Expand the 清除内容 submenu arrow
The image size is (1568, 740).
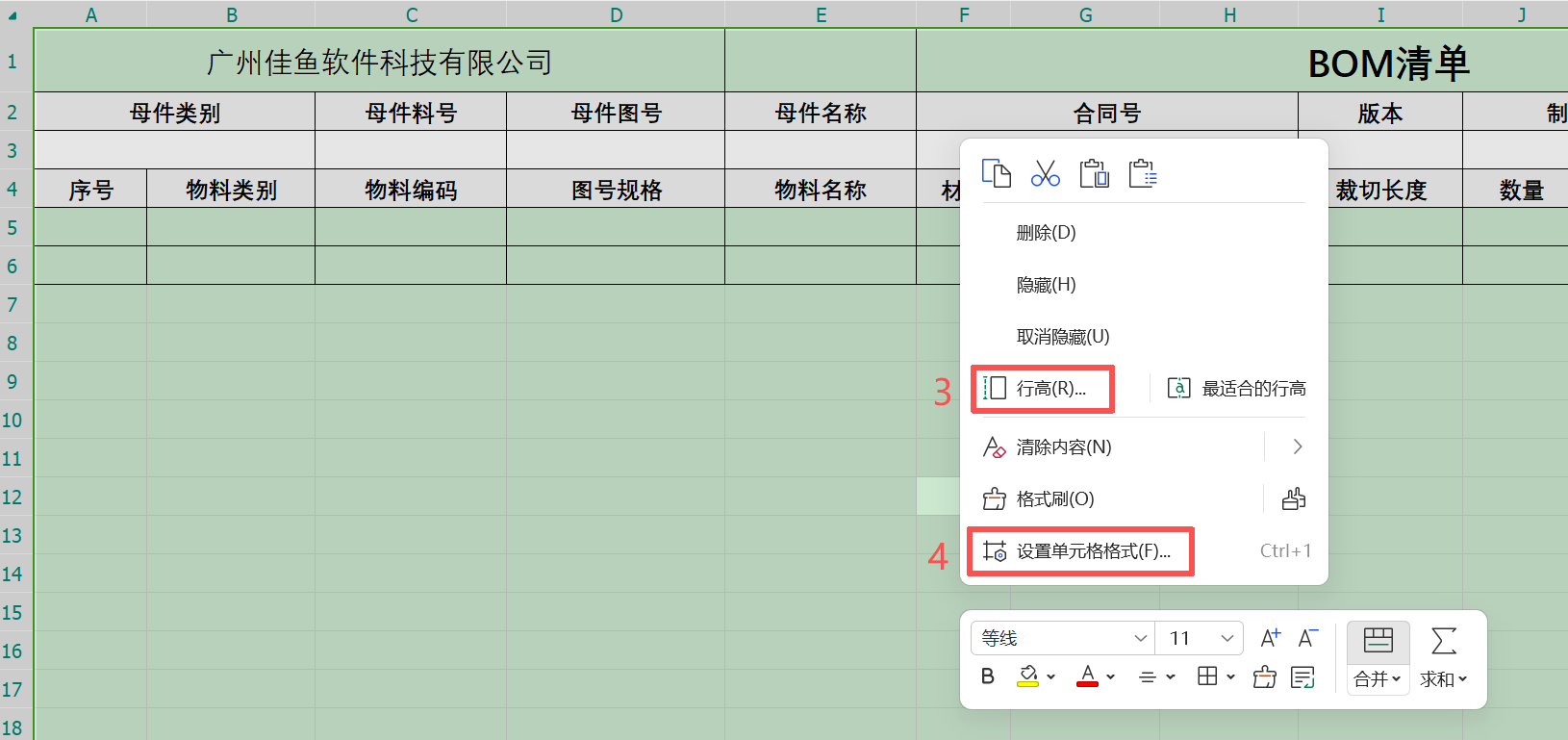(x=1297, y=447)
